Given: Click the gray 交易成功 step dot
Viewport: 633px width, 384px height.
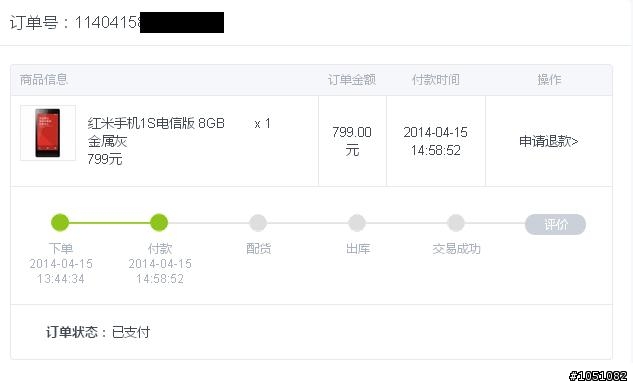Looking at the screenshot, I should (x=456, y=223).
